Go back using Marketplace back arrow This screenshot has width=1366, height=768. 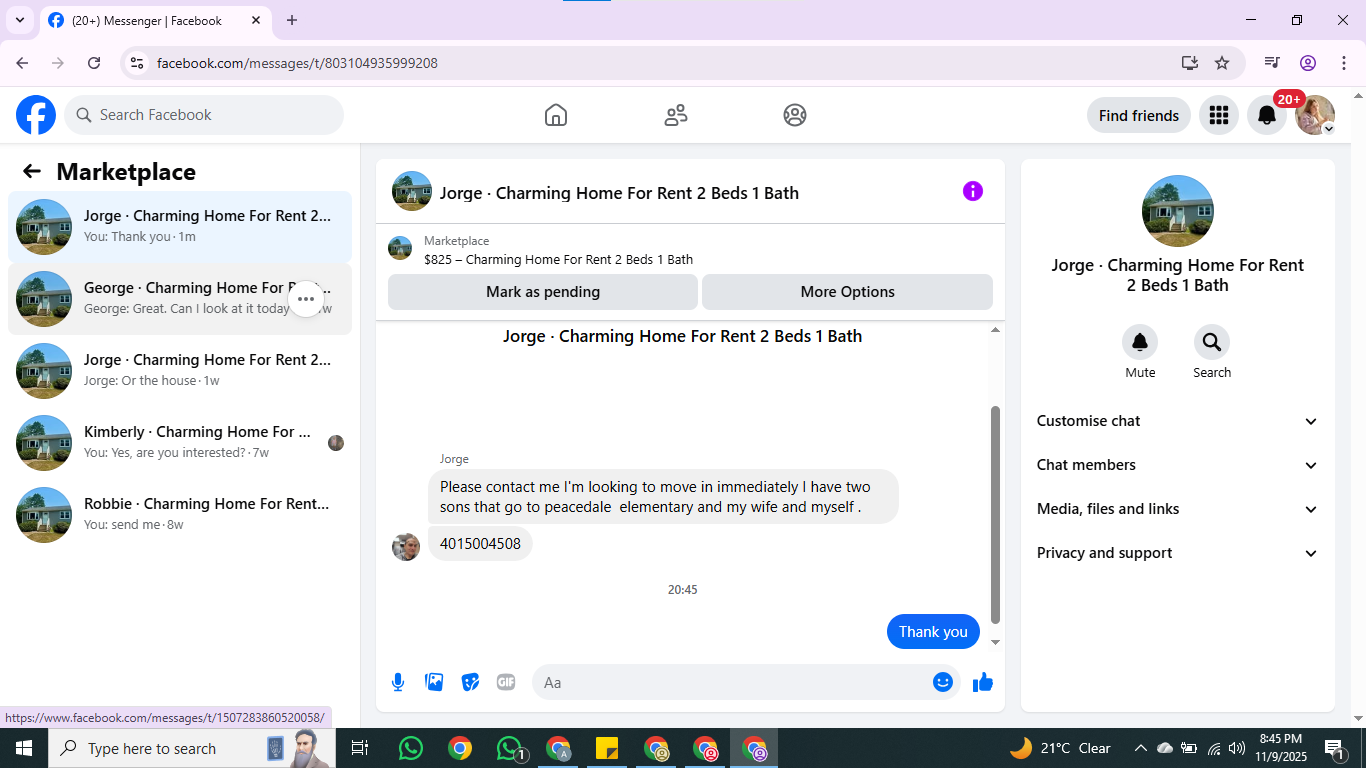32,171
